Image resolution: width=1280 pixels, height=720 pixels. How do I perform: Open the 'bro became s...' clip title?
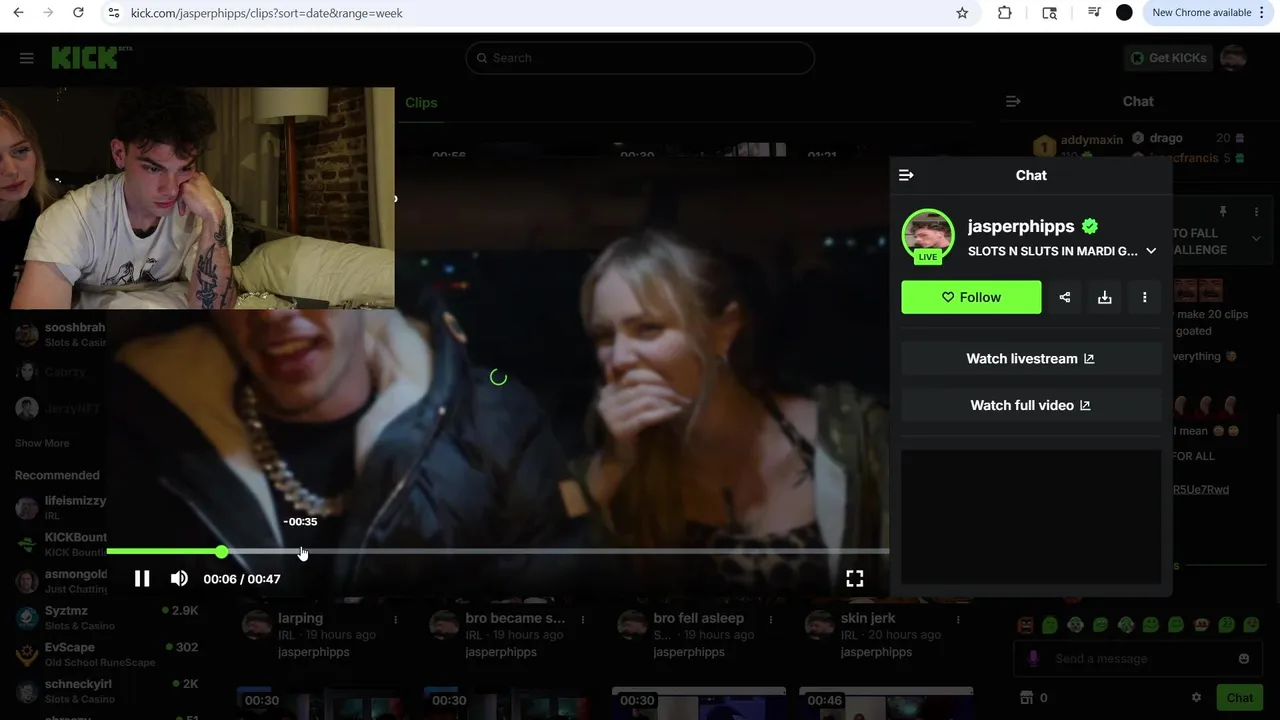[515, 618]
